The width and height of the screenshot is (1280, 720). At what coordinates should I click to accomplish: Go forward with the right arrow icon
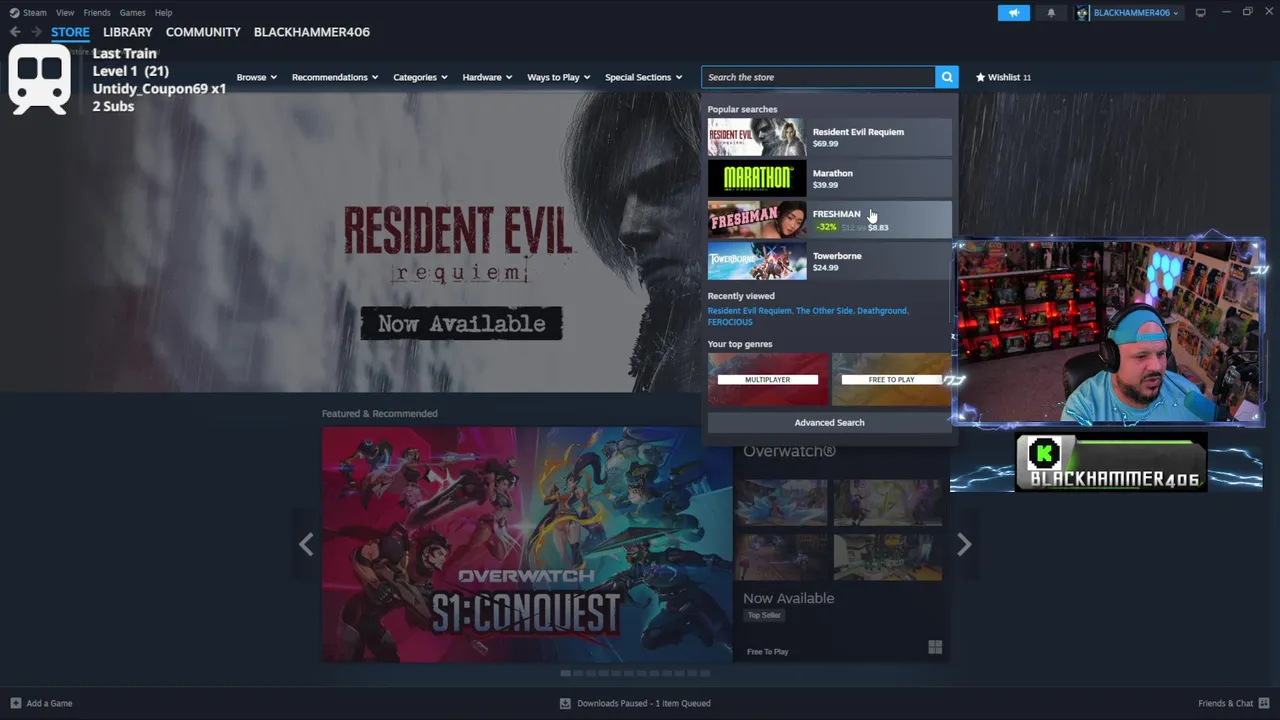pyautogui.click(x=36, y=32)
